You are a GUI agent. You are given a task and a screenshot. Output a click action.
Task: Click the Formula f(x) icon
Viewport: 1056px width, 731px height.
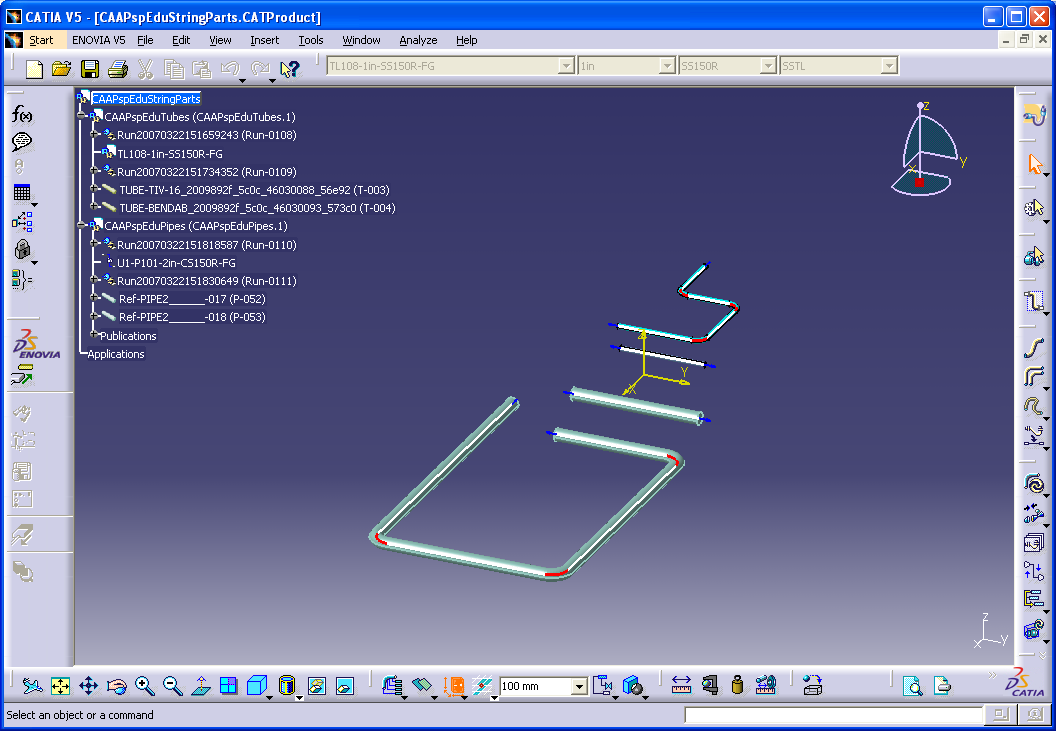(22, 115)
